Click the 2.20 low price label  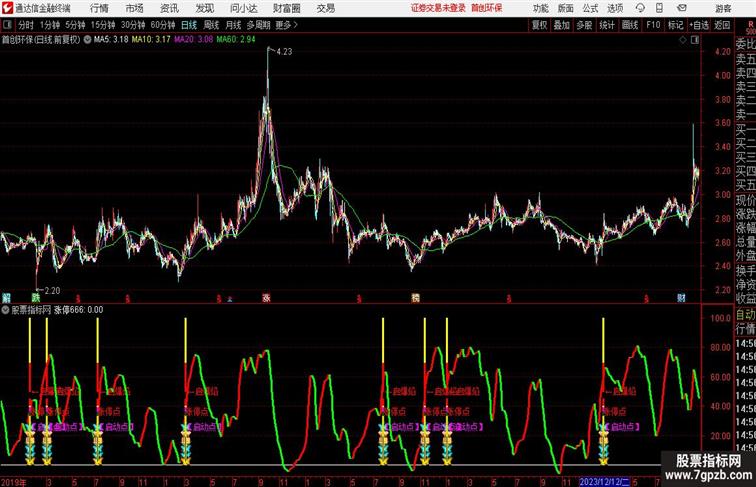point(52,291)
